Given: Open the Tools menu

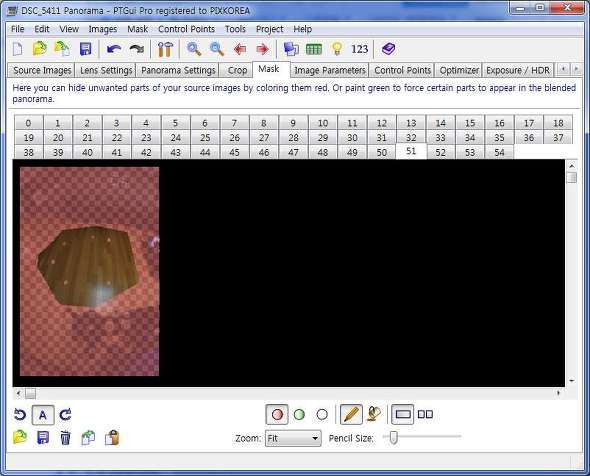Looking at the screenshot, I should pyautogui.click(x=235, y=29).
